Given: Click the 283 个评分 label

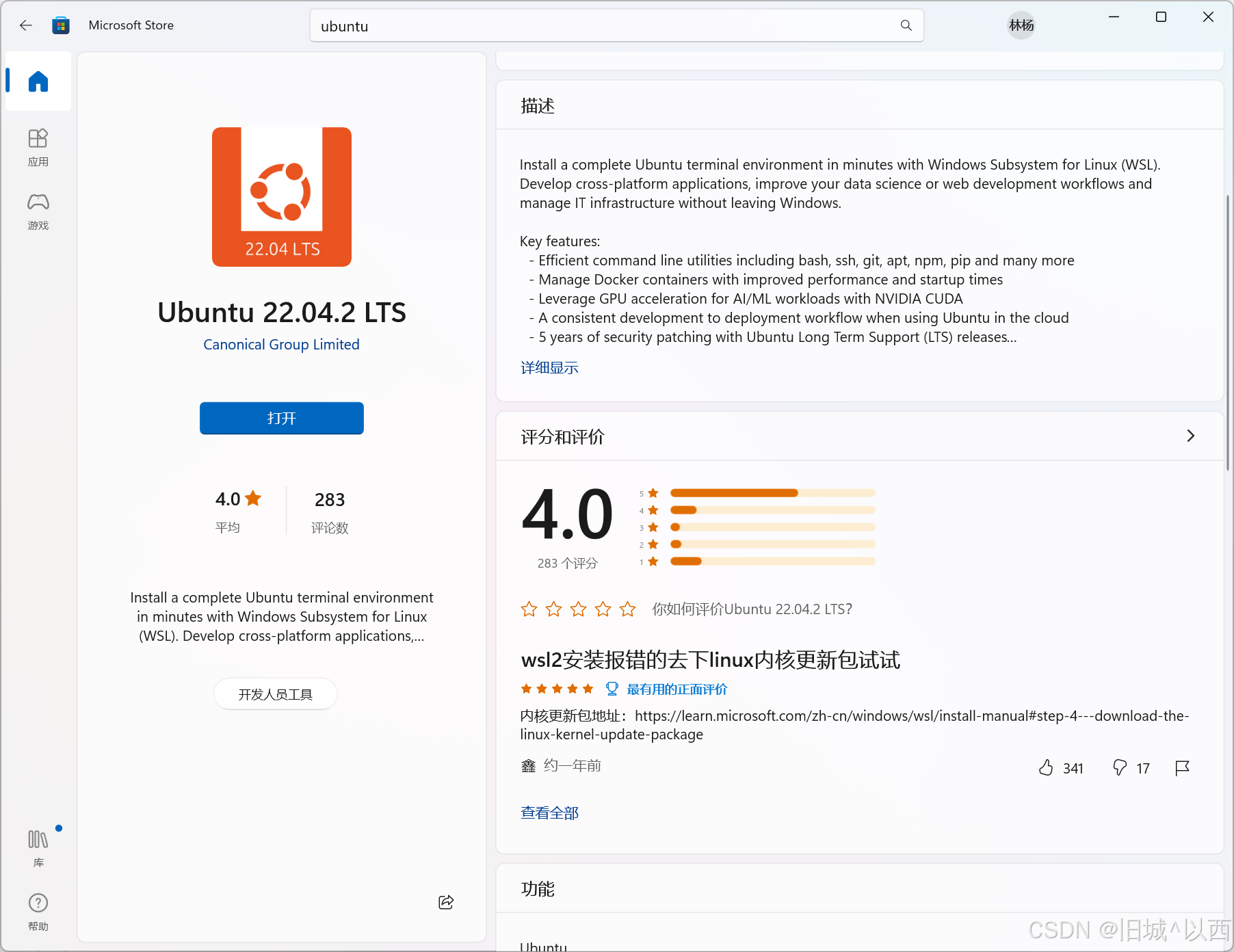Looking at the screenshot, I should click(x=567, y=564).
